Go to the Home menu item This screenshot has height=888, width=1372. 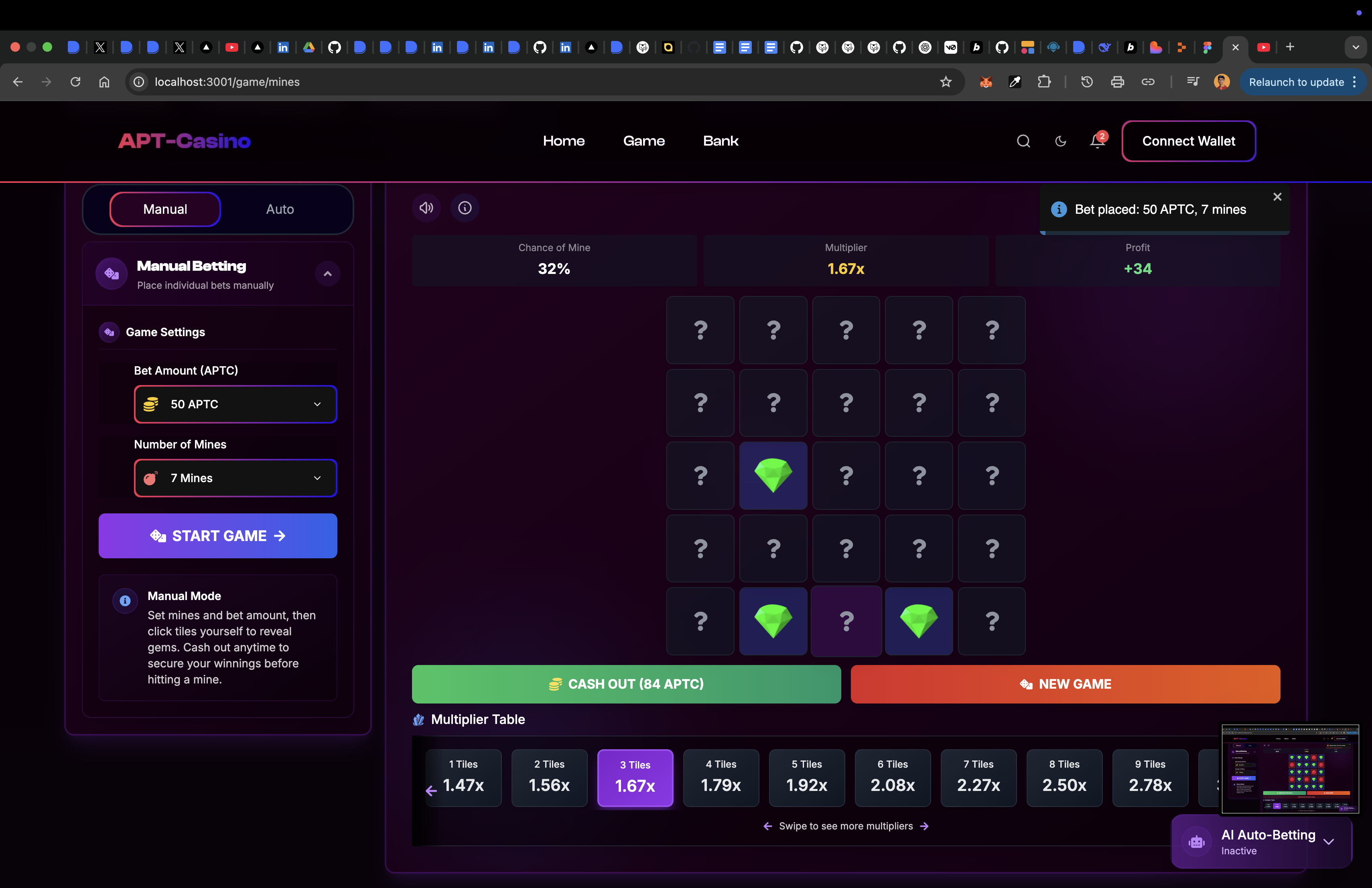click(563, 141)
